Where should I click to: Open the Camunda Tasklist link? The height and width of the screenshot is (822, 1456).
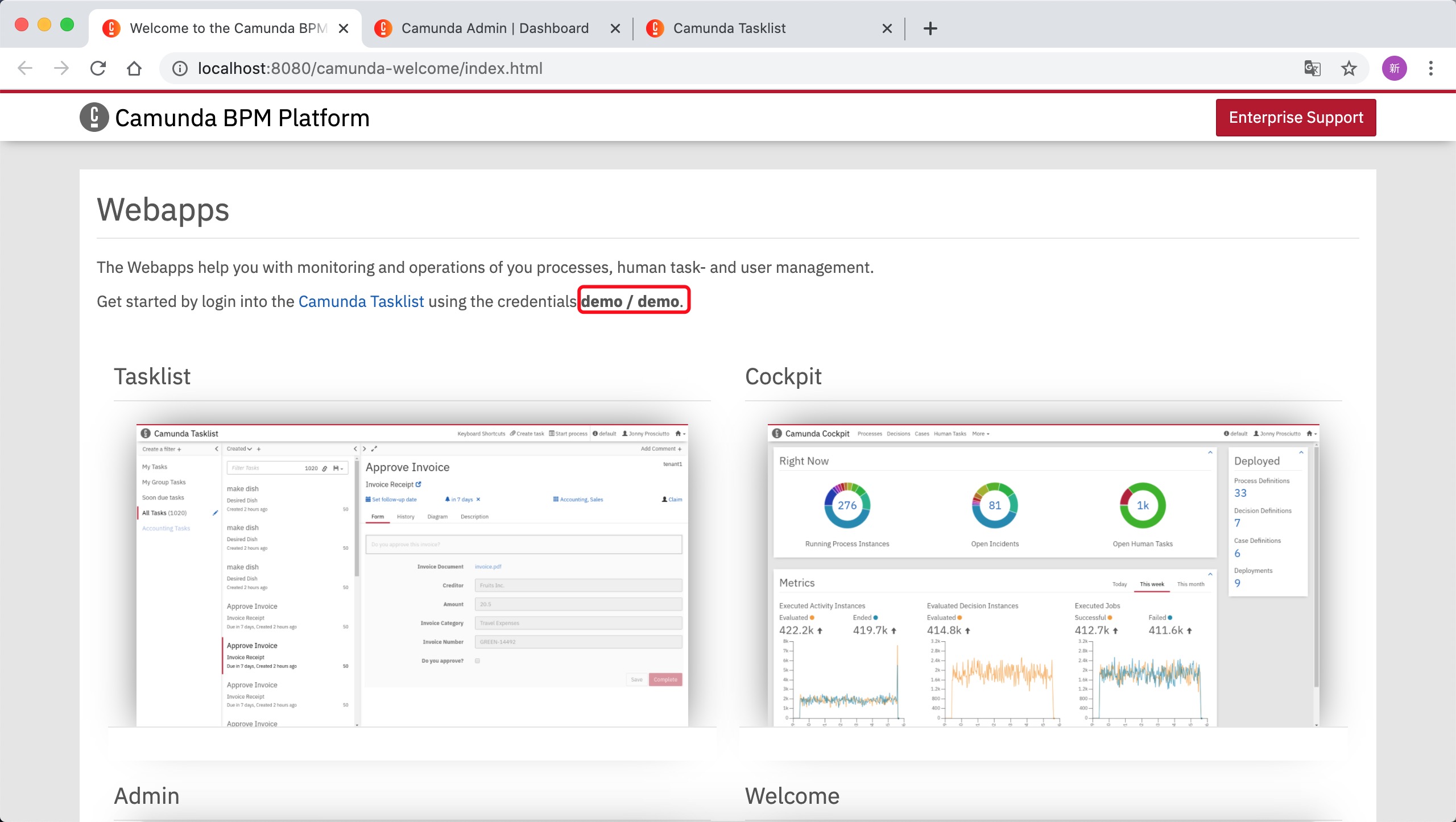pyautogui.click(x=361, y=301)
